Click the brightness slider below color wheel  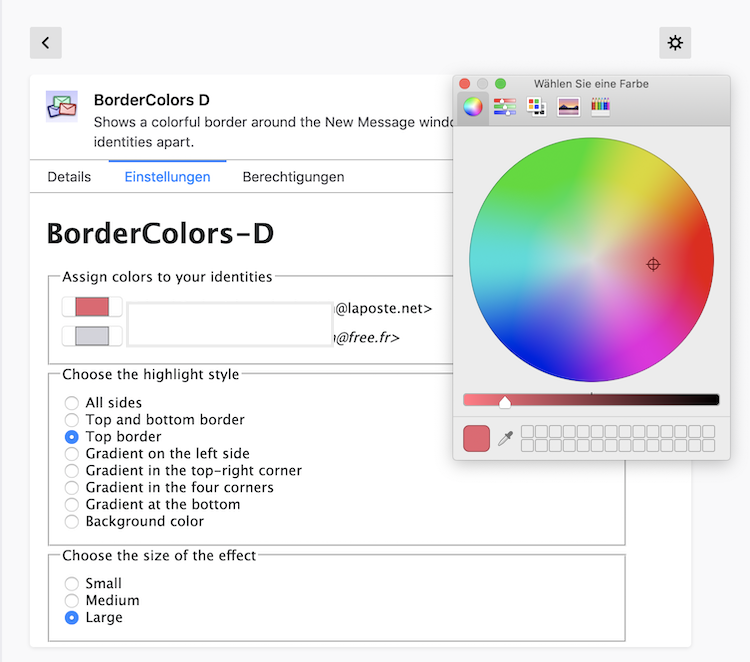coord(590,400)
